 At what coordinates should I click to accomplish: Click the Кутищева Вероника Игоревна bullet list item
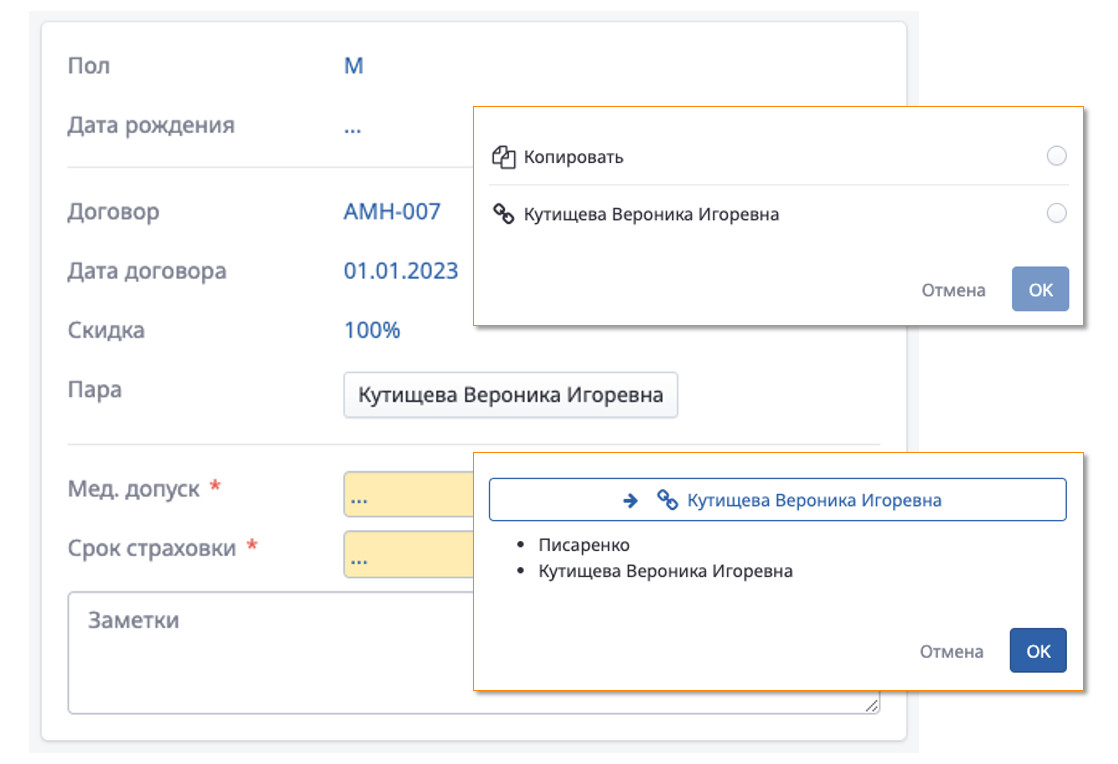(665, 572)
